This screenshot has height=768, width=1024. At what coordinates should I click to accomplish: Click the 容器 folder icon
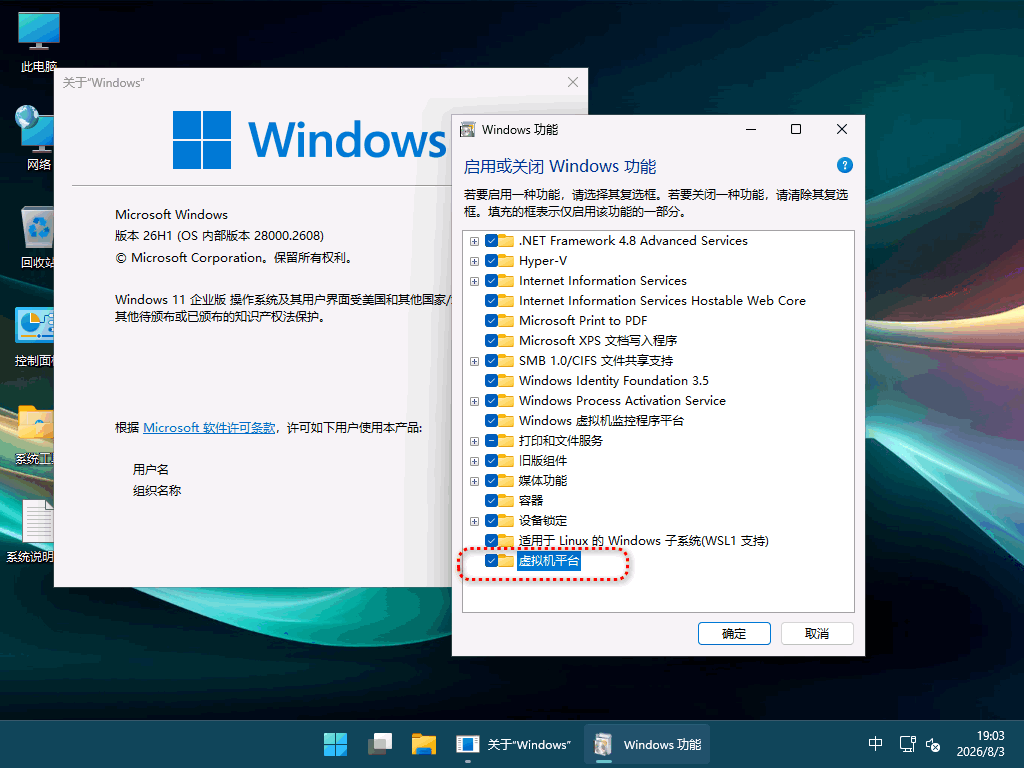tap(506, 500)
